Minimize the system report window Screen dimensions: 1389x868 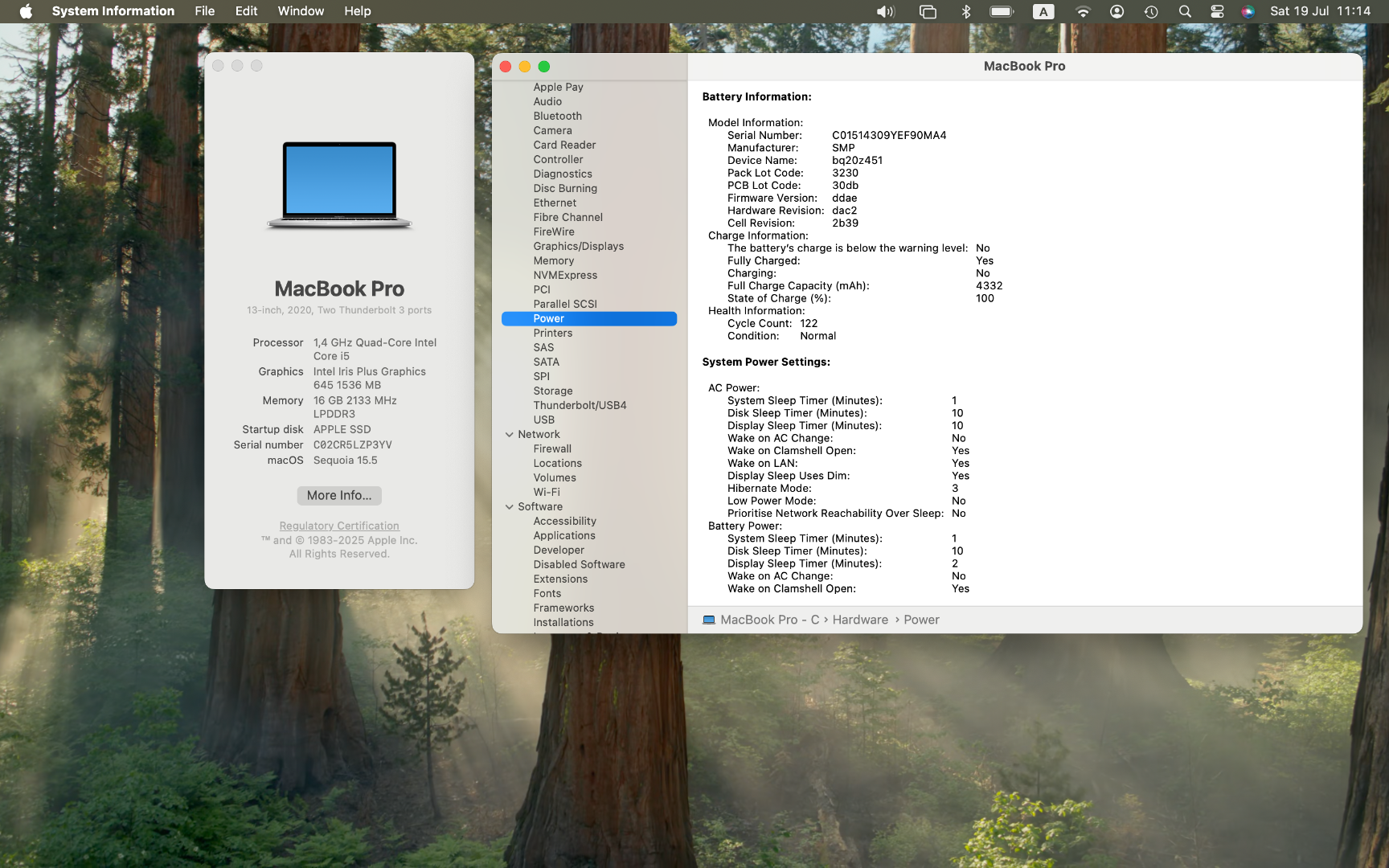(525, 67)
